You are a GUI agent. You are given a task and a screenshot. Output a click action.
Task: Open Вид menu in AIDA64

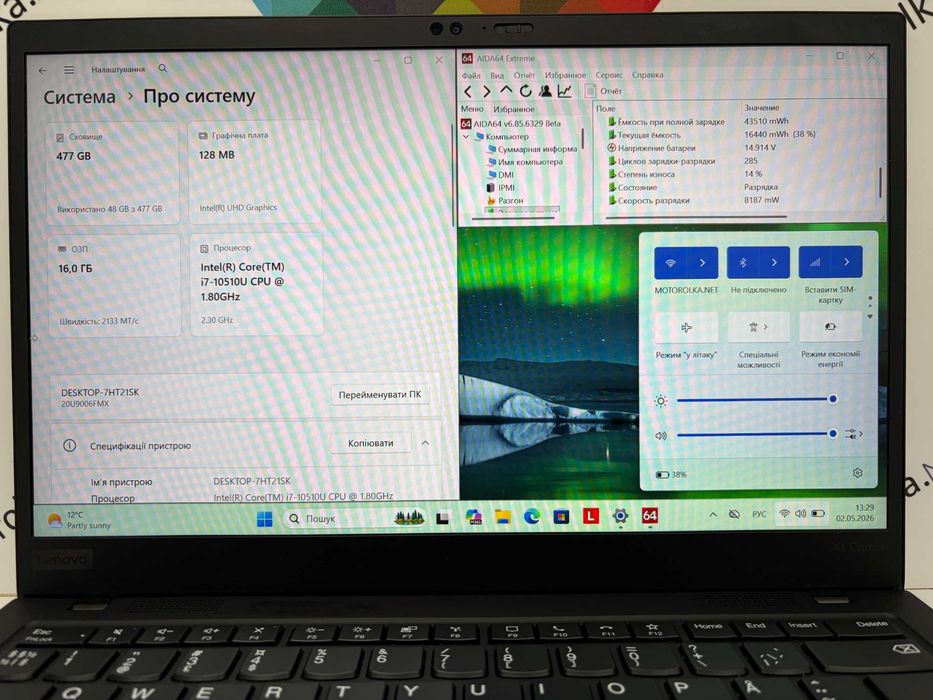tap(497, 76)
